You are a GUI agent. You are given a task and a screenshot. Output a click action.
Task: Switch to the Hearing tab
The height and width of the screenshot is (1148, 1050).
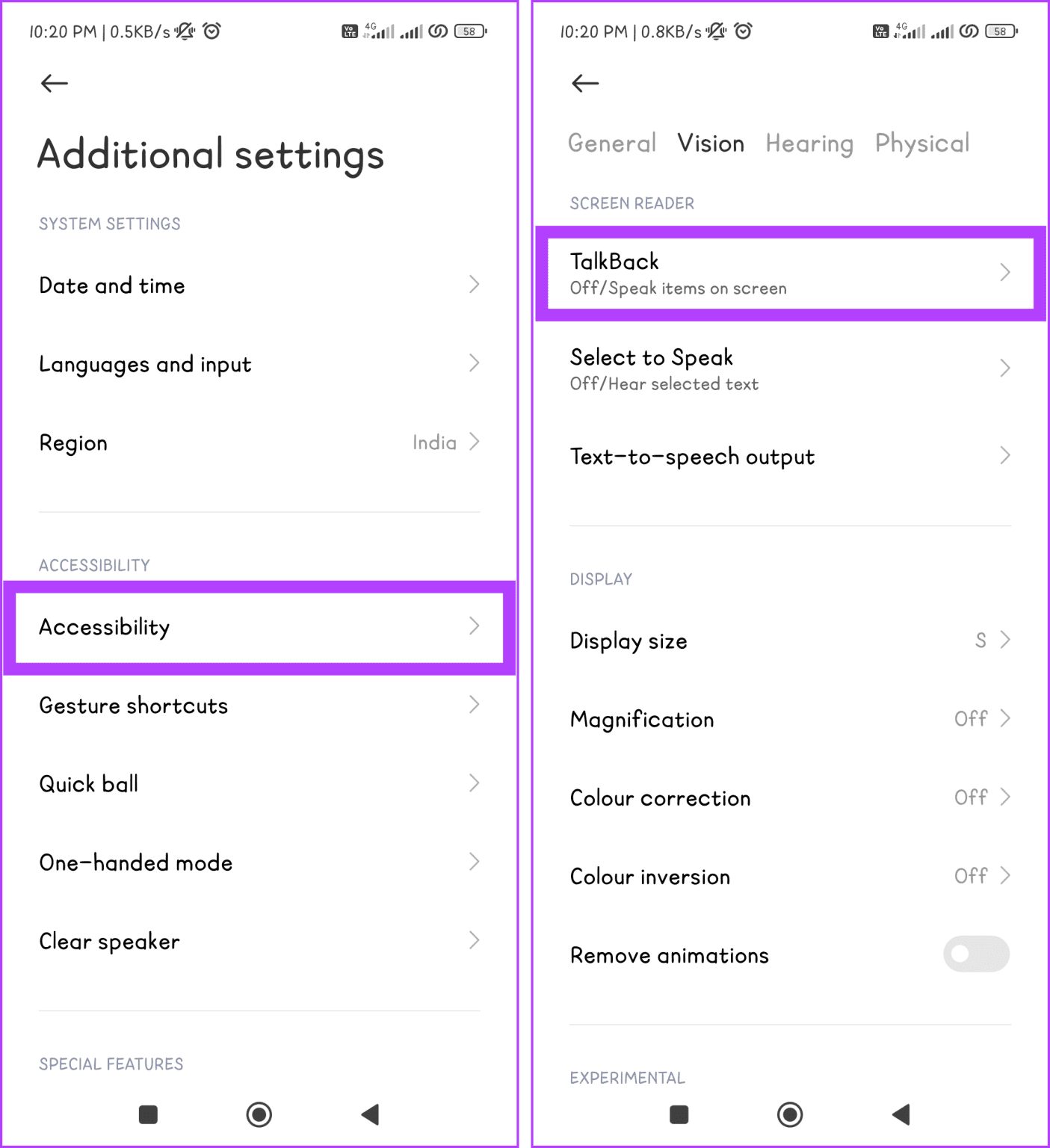click(x=809, y=143)
